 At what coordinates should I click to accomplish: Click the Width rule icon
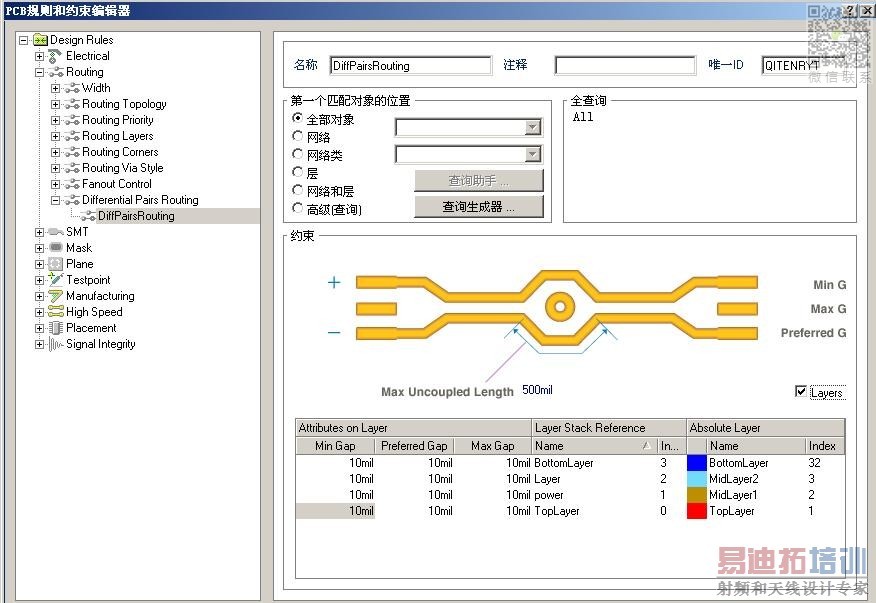[72, 88]
